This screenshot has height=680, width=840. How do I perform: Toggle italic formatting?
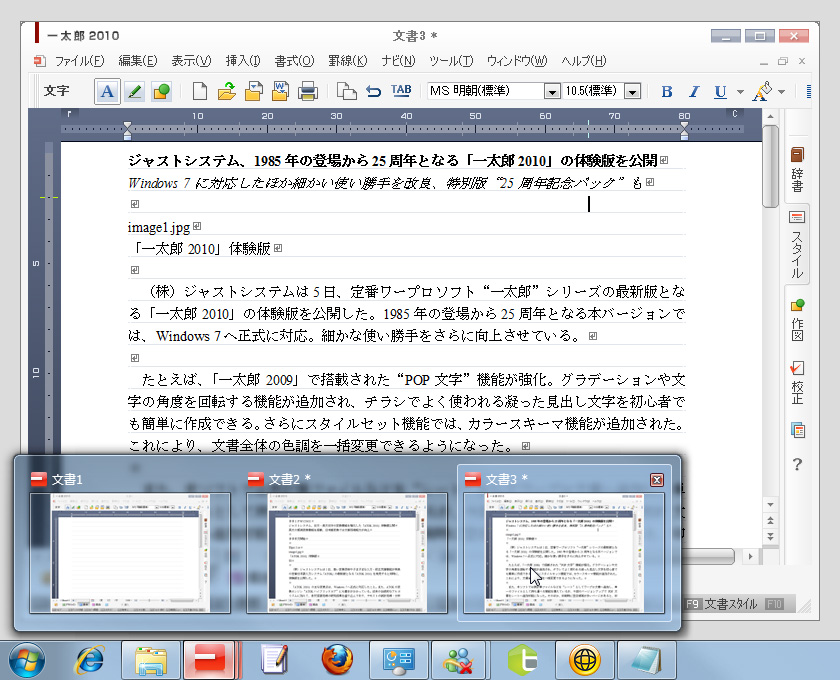pos(694,92)
